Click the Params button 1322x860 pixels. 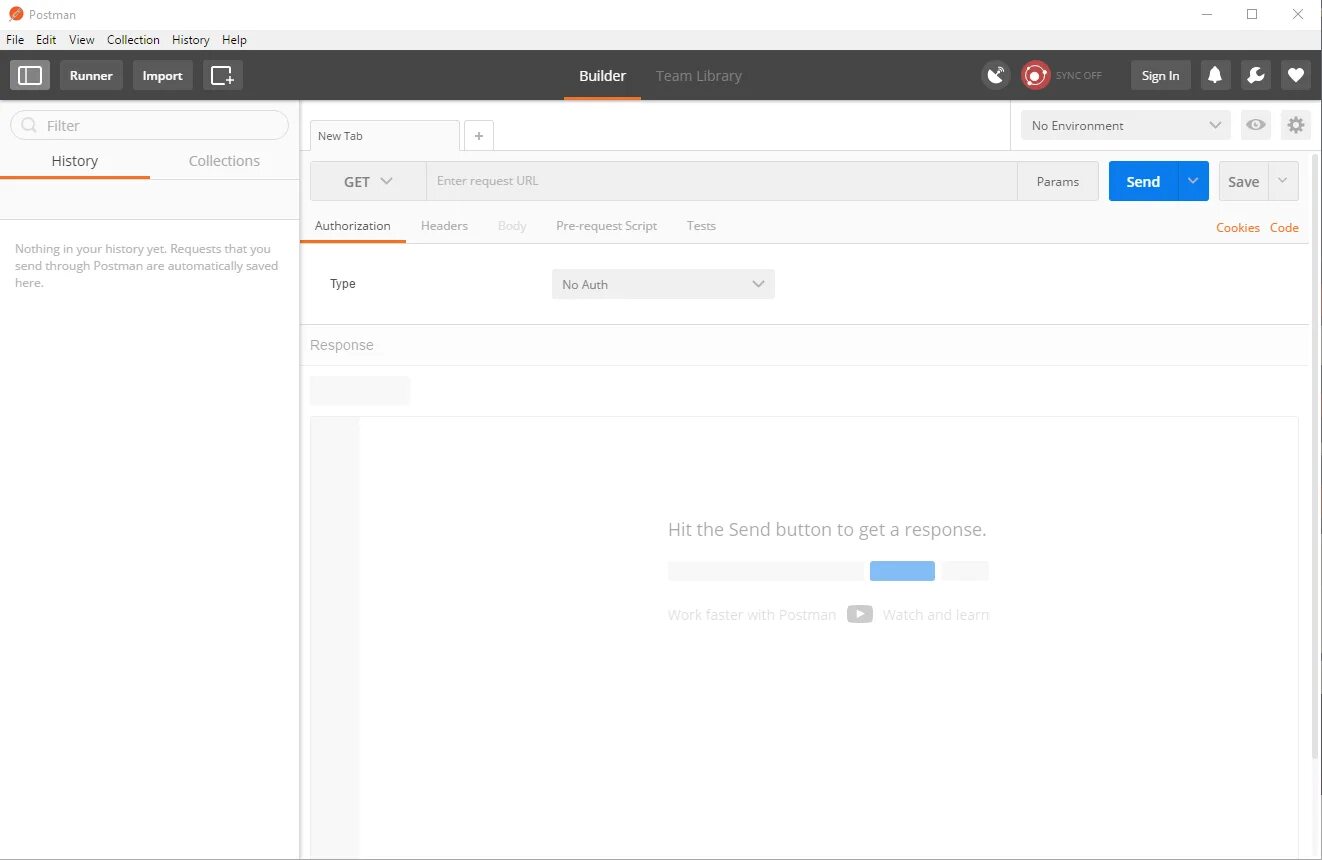click(x=1058, y=181)
